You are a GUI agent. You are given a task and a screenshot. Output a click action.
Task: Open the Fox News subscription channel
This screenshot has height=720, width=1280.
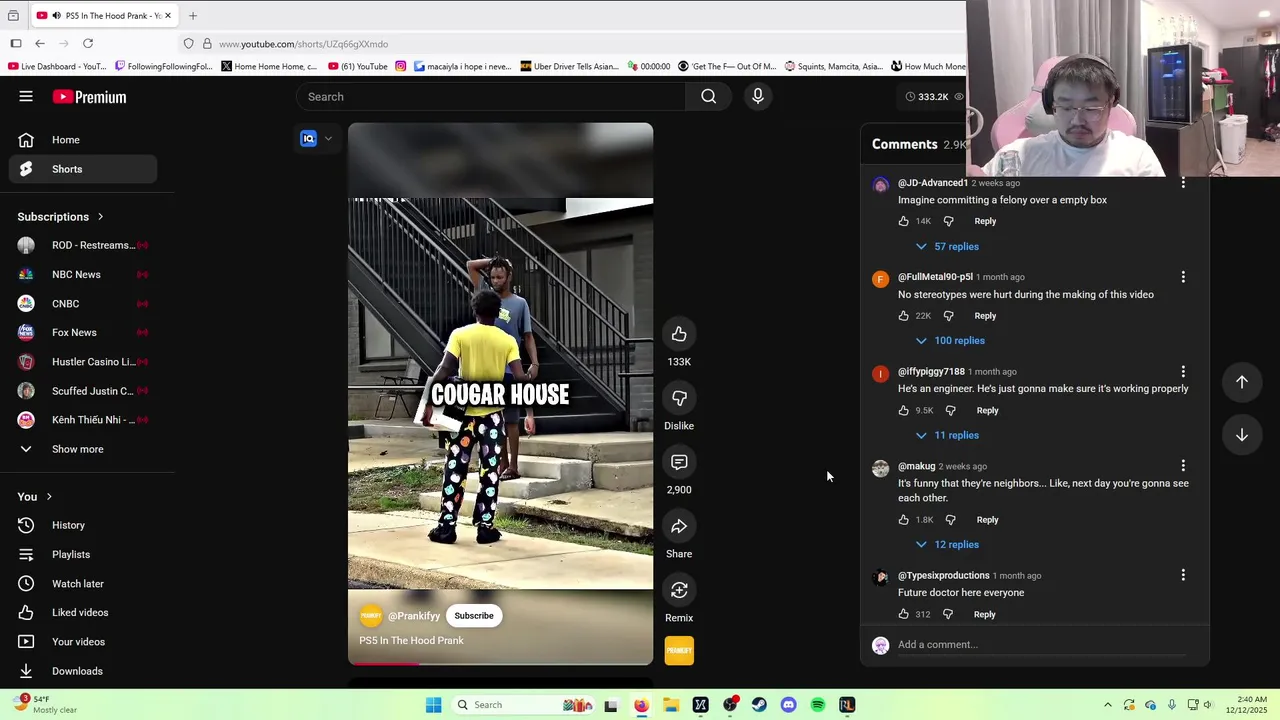click(83, 333)
